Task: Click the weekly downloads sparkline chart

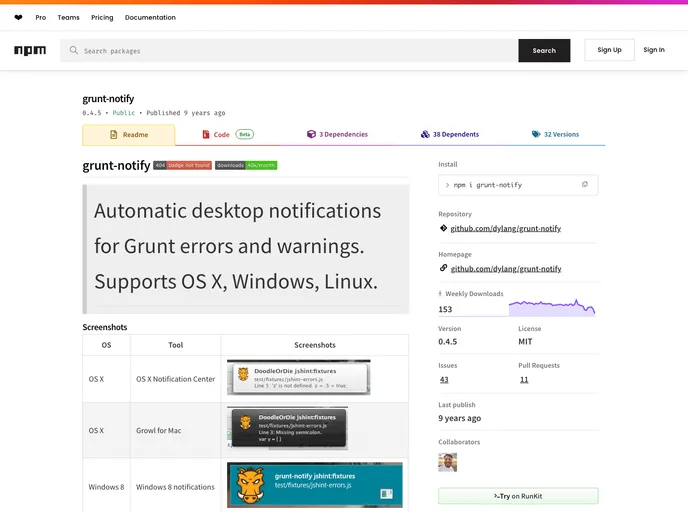Action: pos(552,307)
